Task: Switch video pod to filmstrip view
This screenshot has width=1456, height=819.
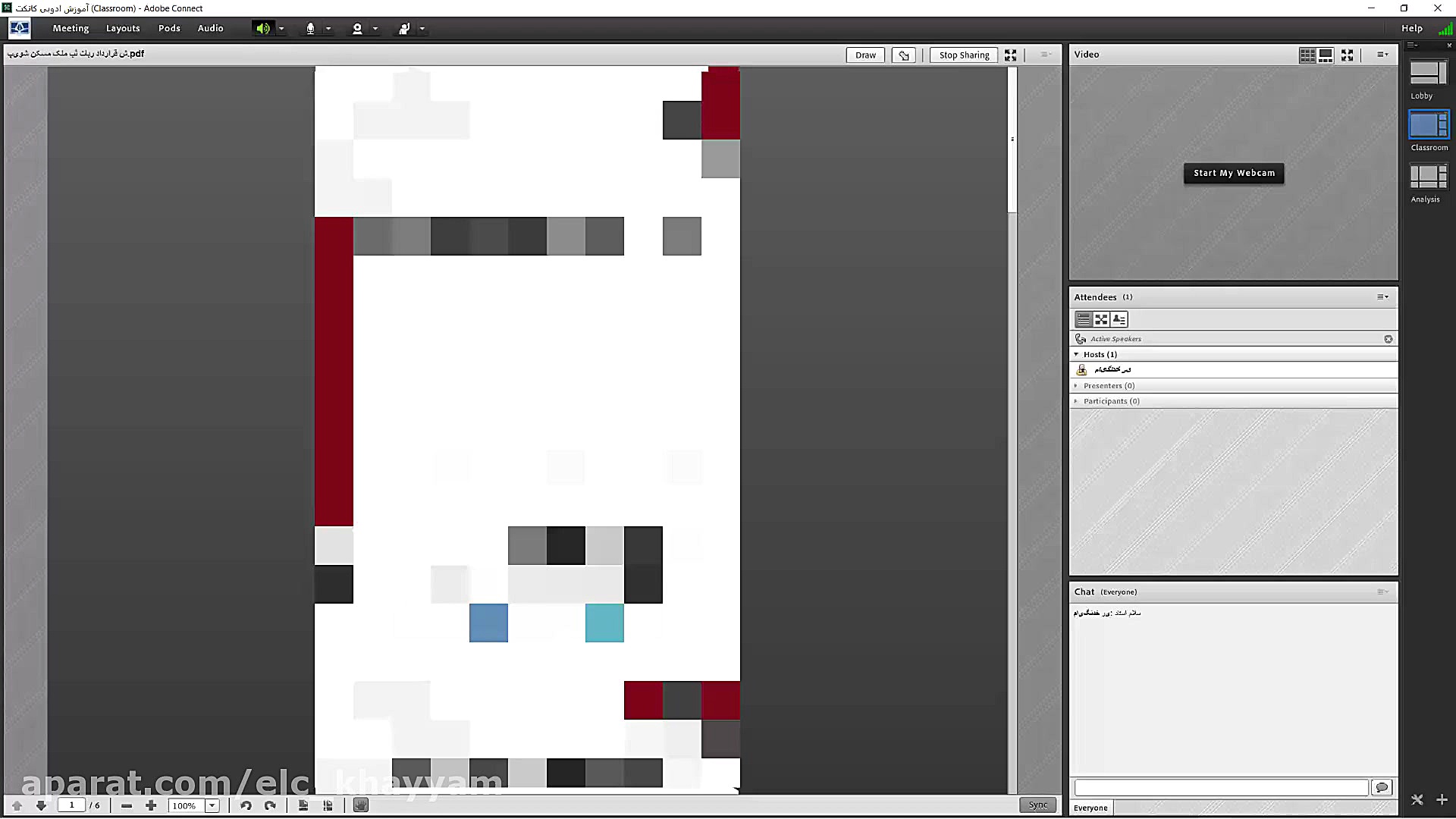Action: pos(1326,55)
